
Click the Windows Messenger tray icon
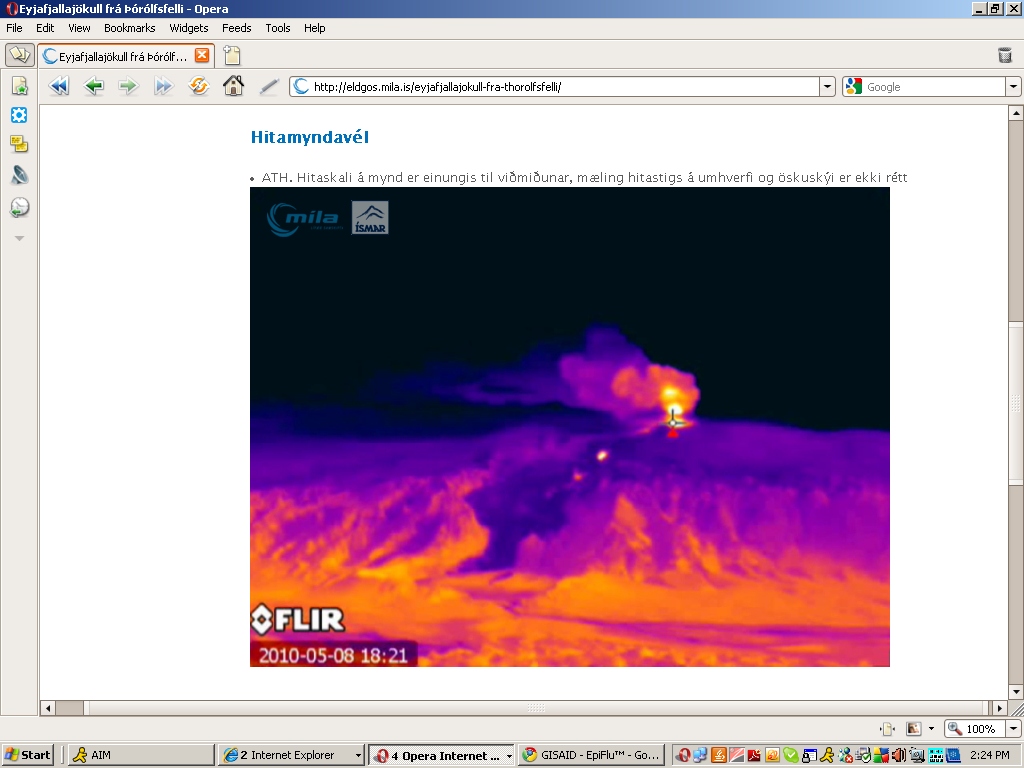[x=844, y=756]
